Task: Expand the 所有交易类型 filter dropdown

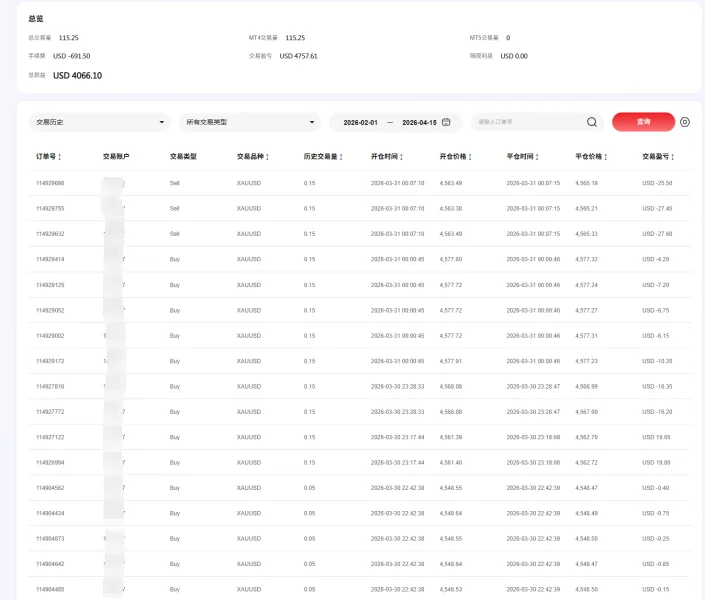Action: tap(249, 122)
